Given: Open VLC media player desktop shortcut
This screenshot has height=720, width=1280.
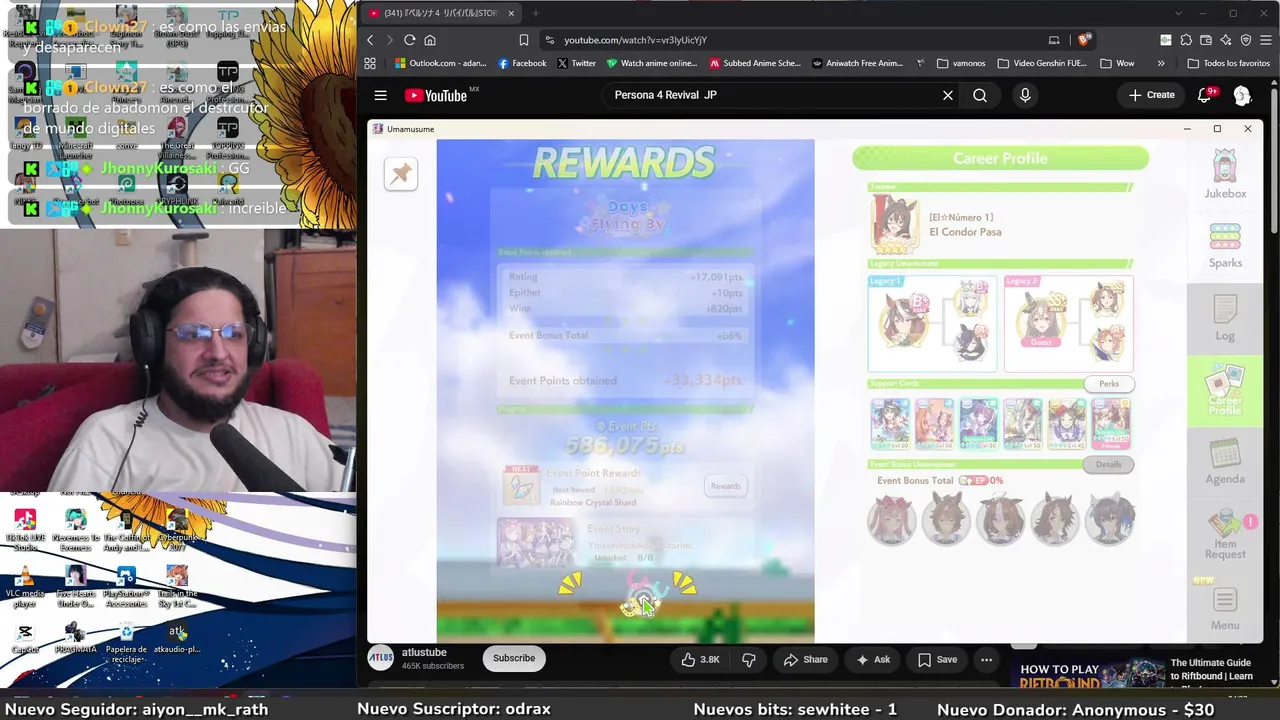Looking at the screenshot, I should (25, 586).
